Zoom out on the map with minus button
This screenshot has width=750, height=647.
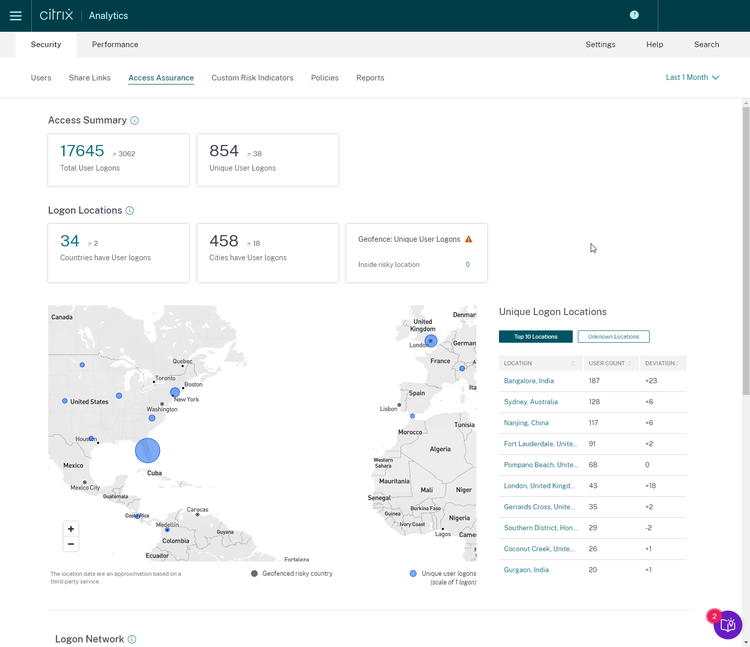(71, 544)
